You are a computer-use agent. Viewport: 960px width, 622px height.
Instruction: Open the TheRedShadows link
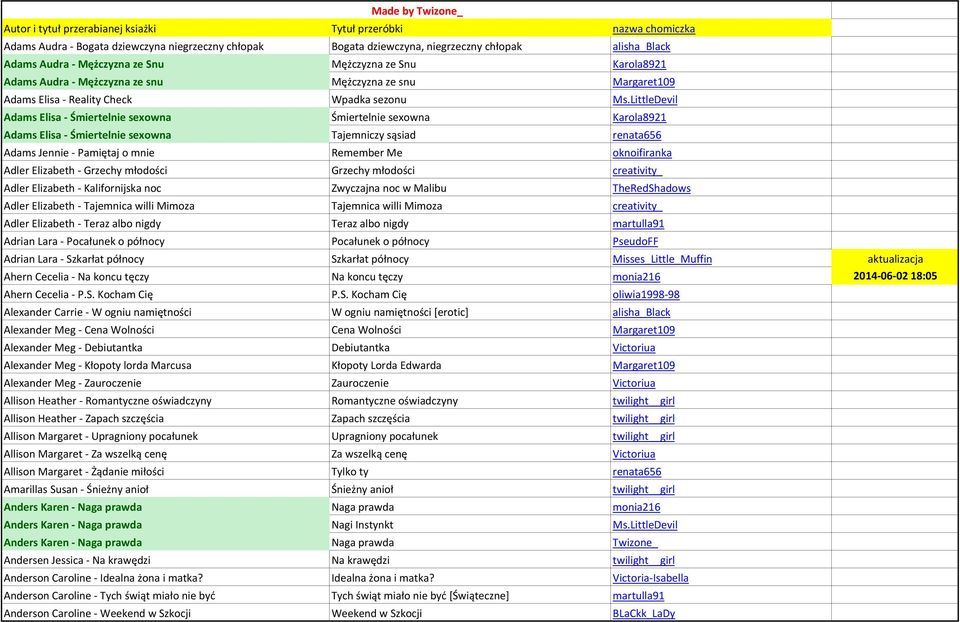[x=651, y=189]
